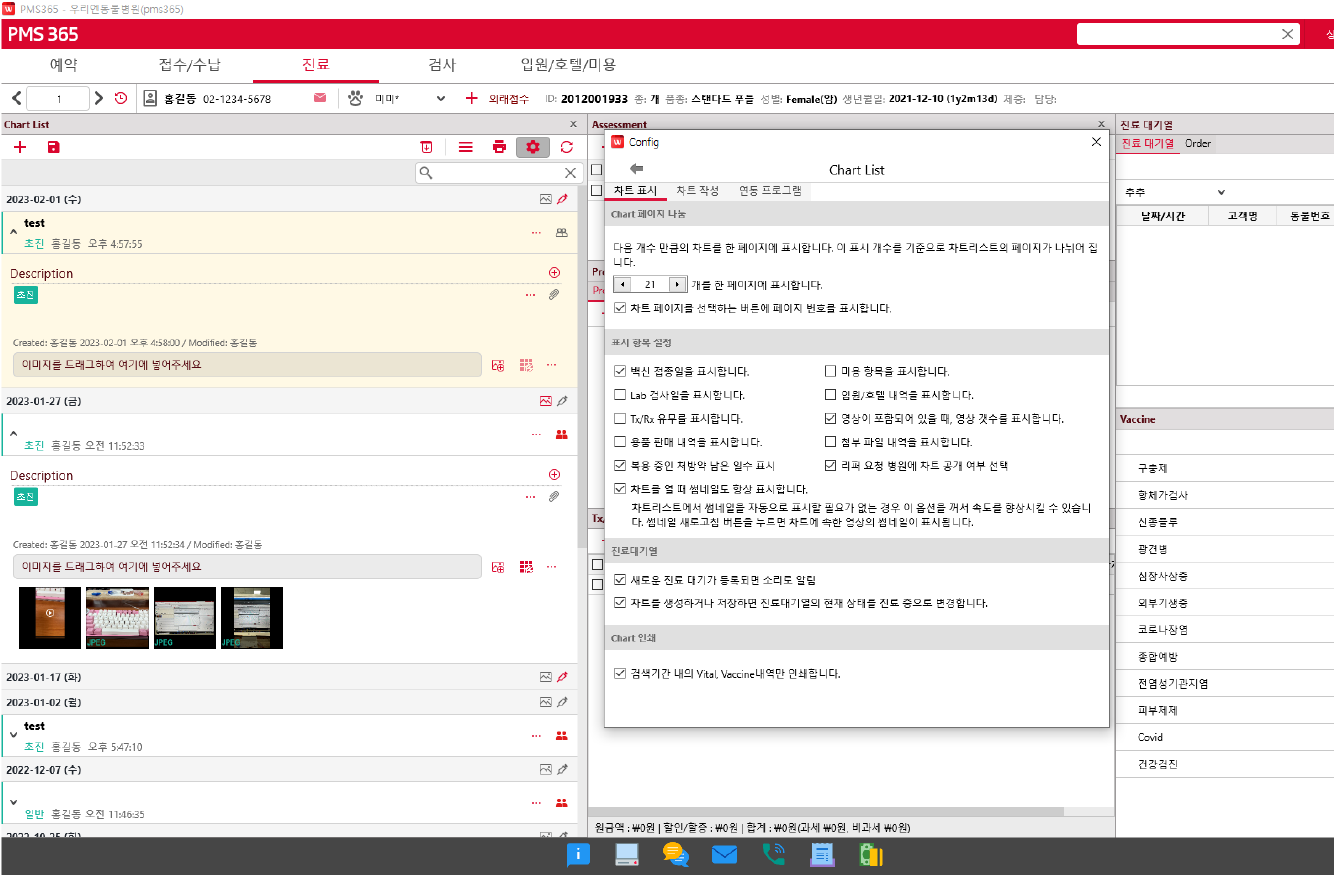
Task: Collapse the 오전 11:52:33 chart entry
Action: 14,434
